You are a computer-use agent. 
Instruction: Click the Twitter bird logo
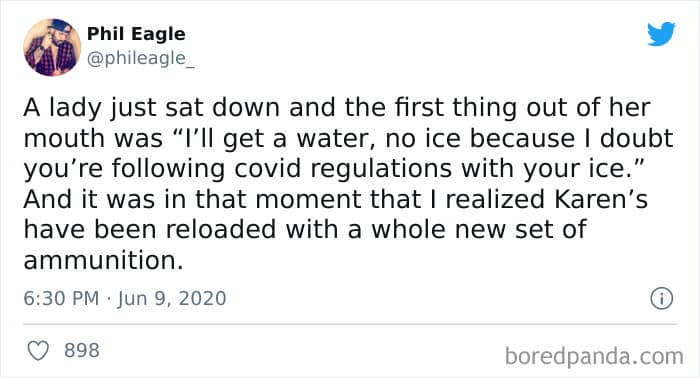(661, 34)
